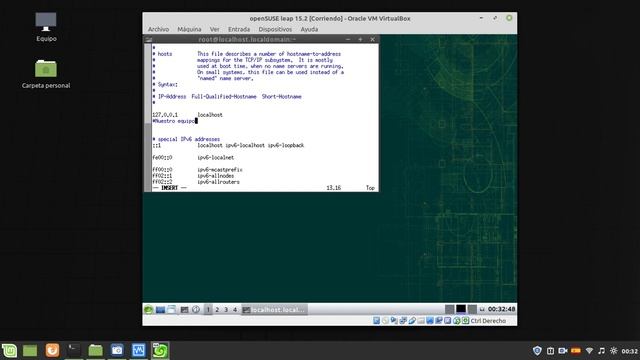Open the guest file manager launcher
This screenshot has height=360, width=640.
[171, 309]
